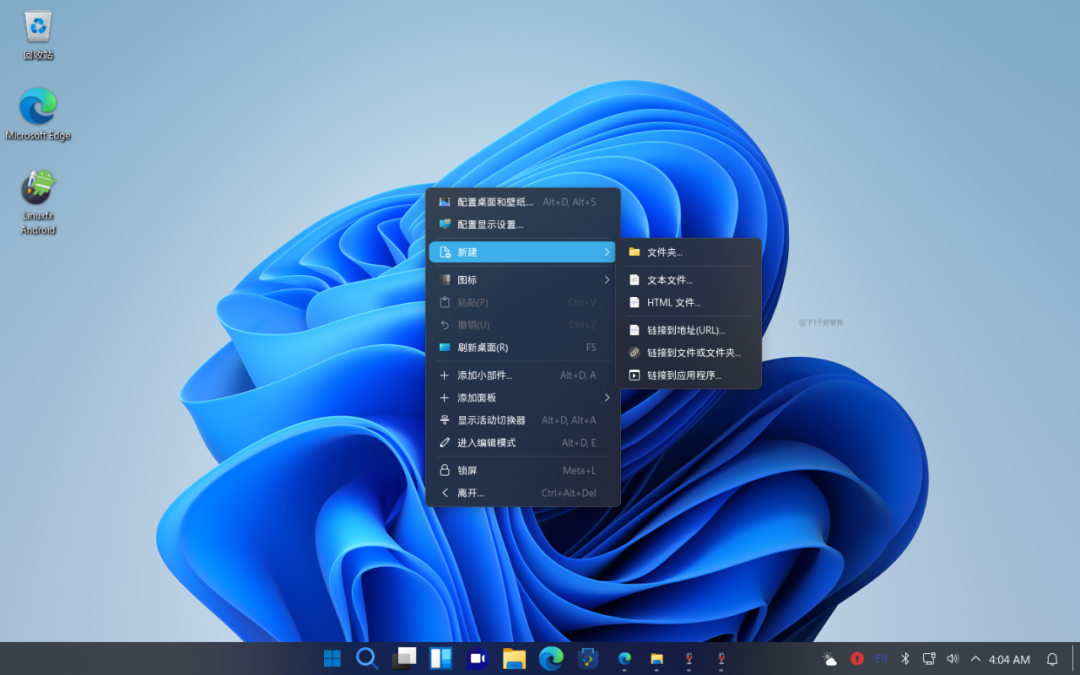Open the volume control in the tray
The width and height of the screenshot is (1080, 675).
[x=952, y=659]
